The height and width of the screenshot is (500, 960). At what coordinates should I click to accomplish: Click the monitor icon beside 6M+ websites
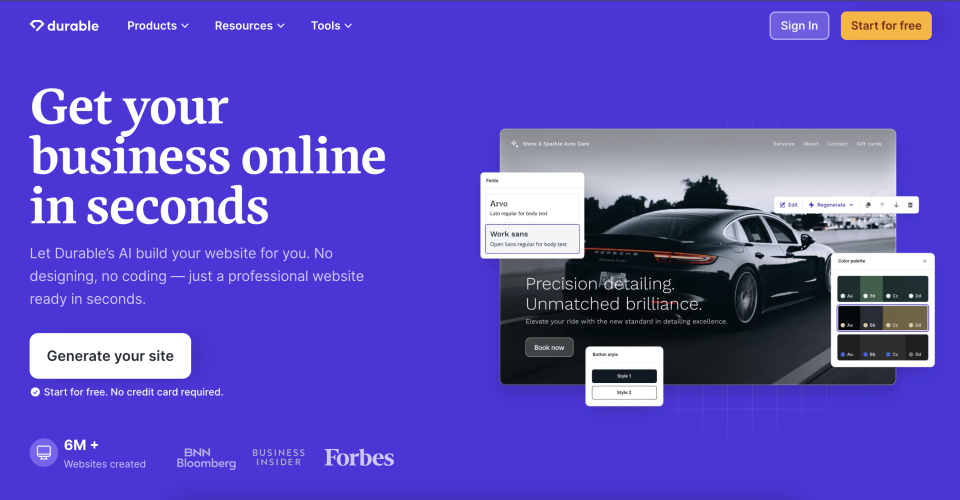pyautogui.click(x=44, y=453)
